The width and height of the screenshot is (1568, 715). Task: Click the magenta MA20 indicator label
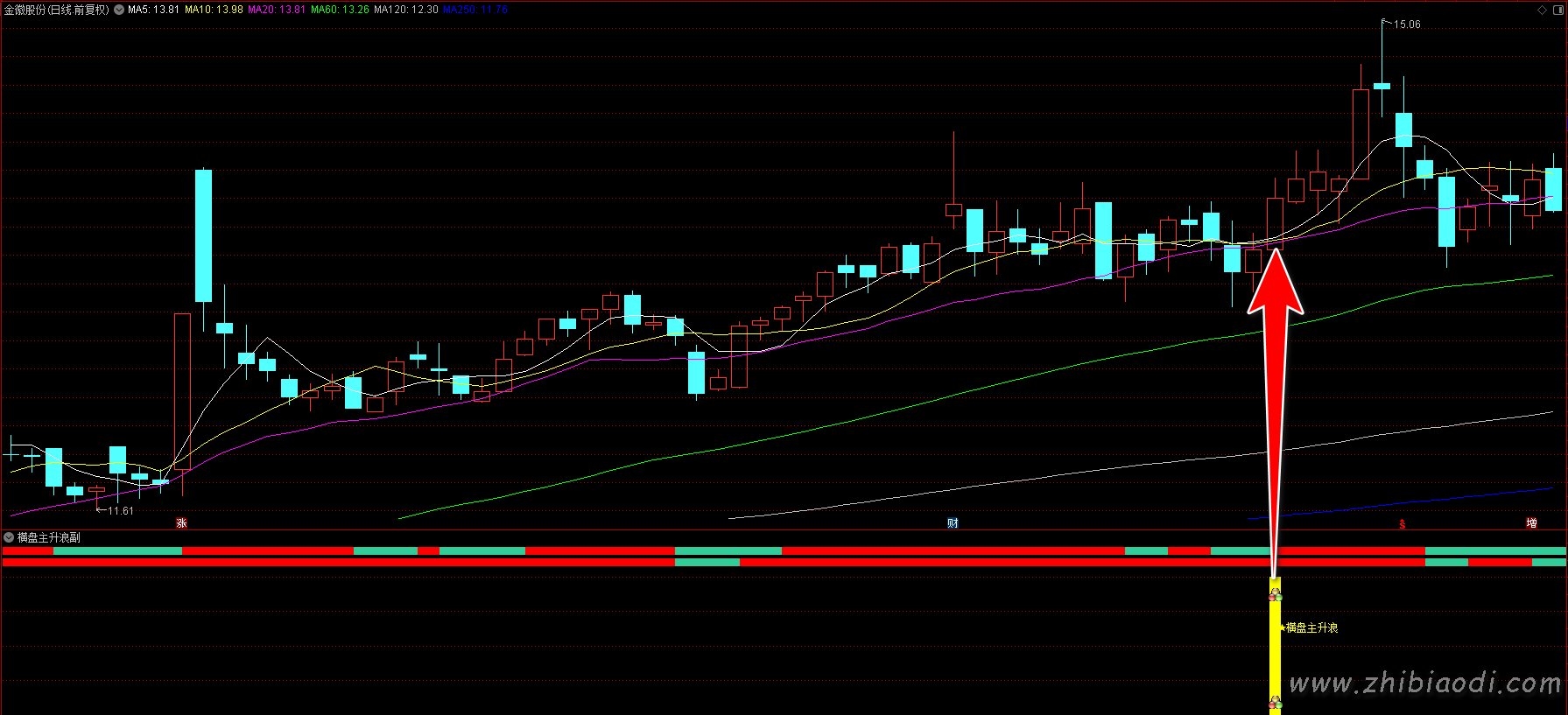coord(277,10)
